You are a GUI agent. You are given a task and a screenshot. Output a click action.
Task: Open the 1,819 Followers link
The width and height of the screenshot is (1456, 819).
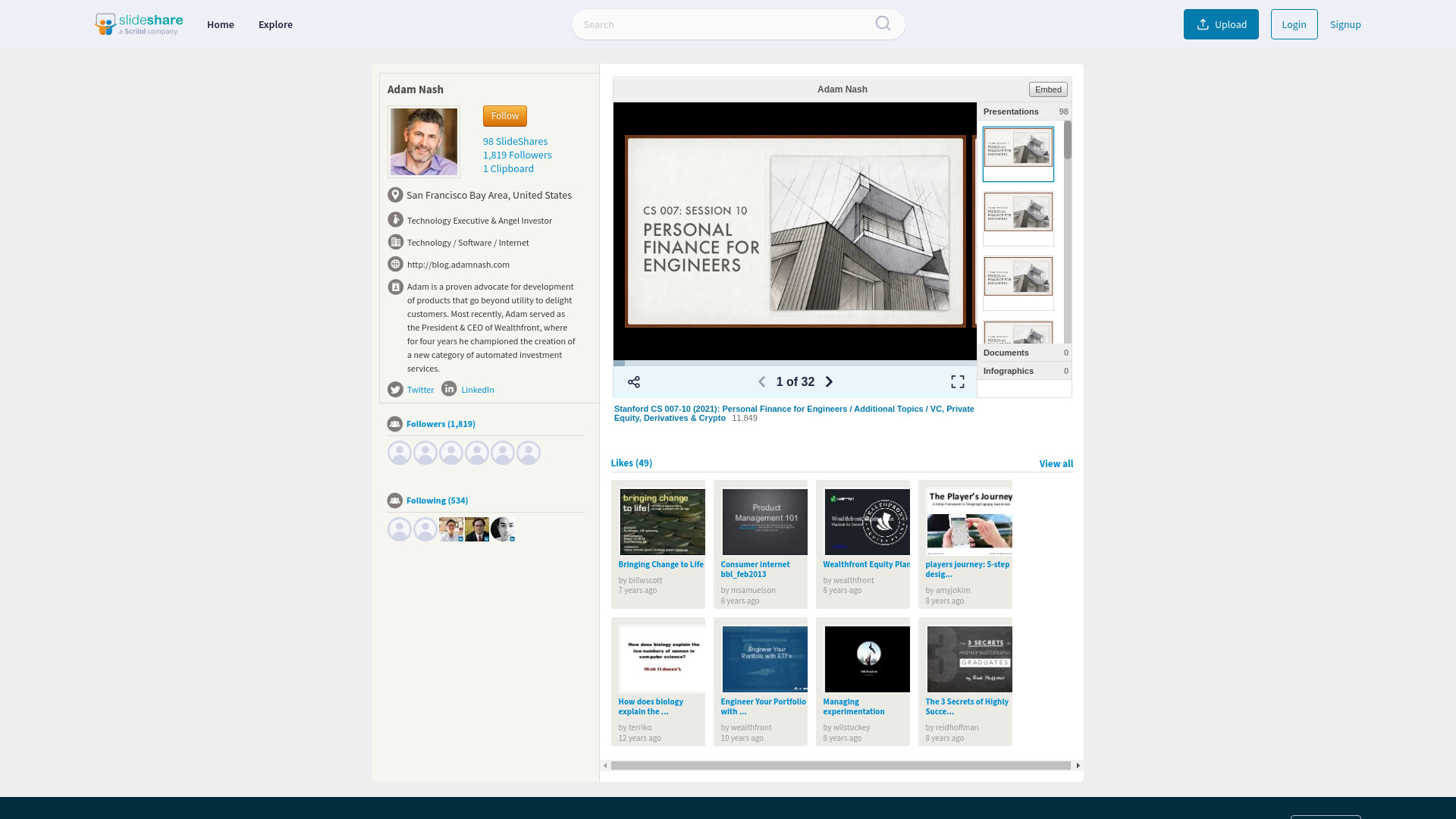(x=517, y=155)
